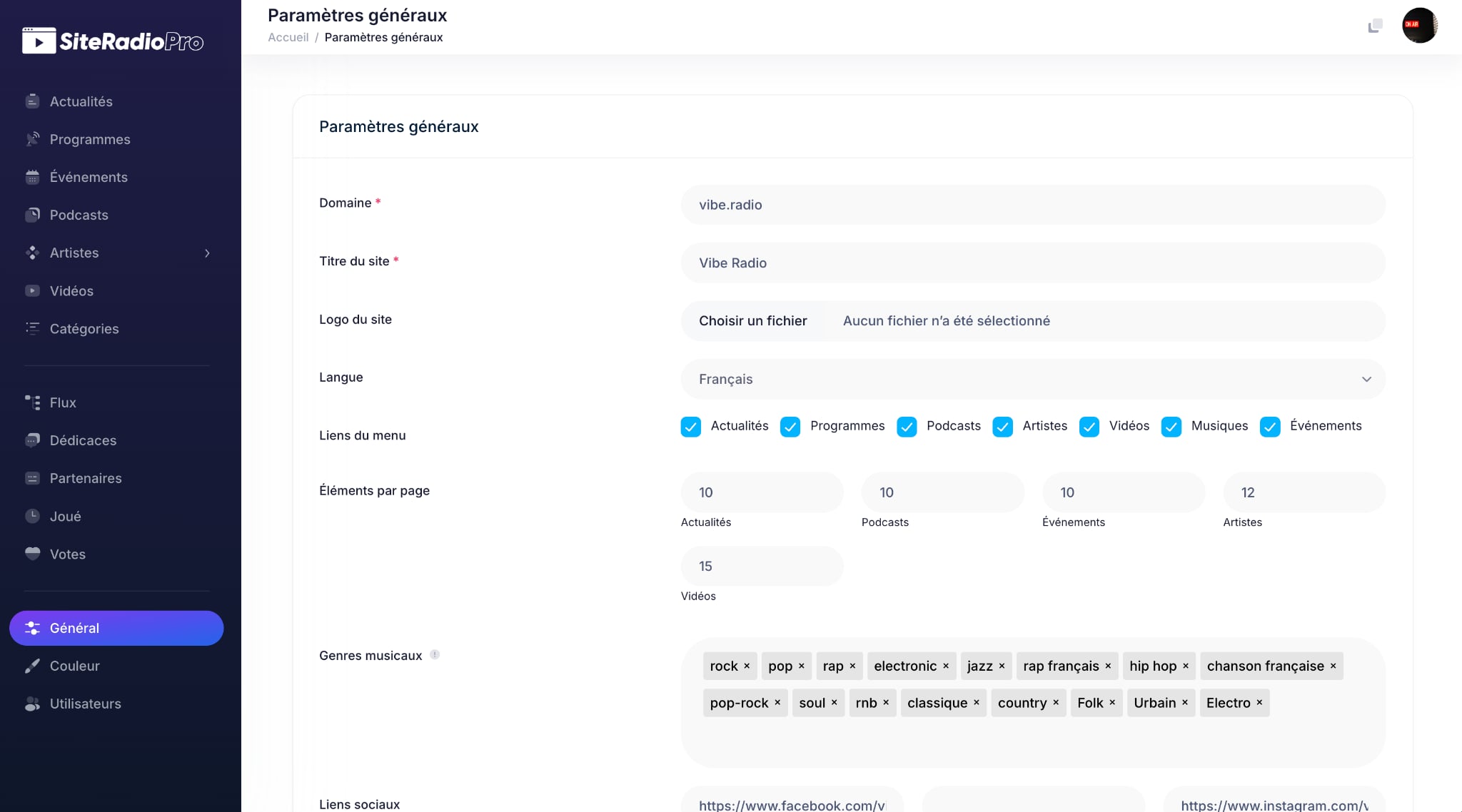The image size is (1462, 812).
Task: Open Utilisateurs in the sidebar
Action: coord(85,704)
